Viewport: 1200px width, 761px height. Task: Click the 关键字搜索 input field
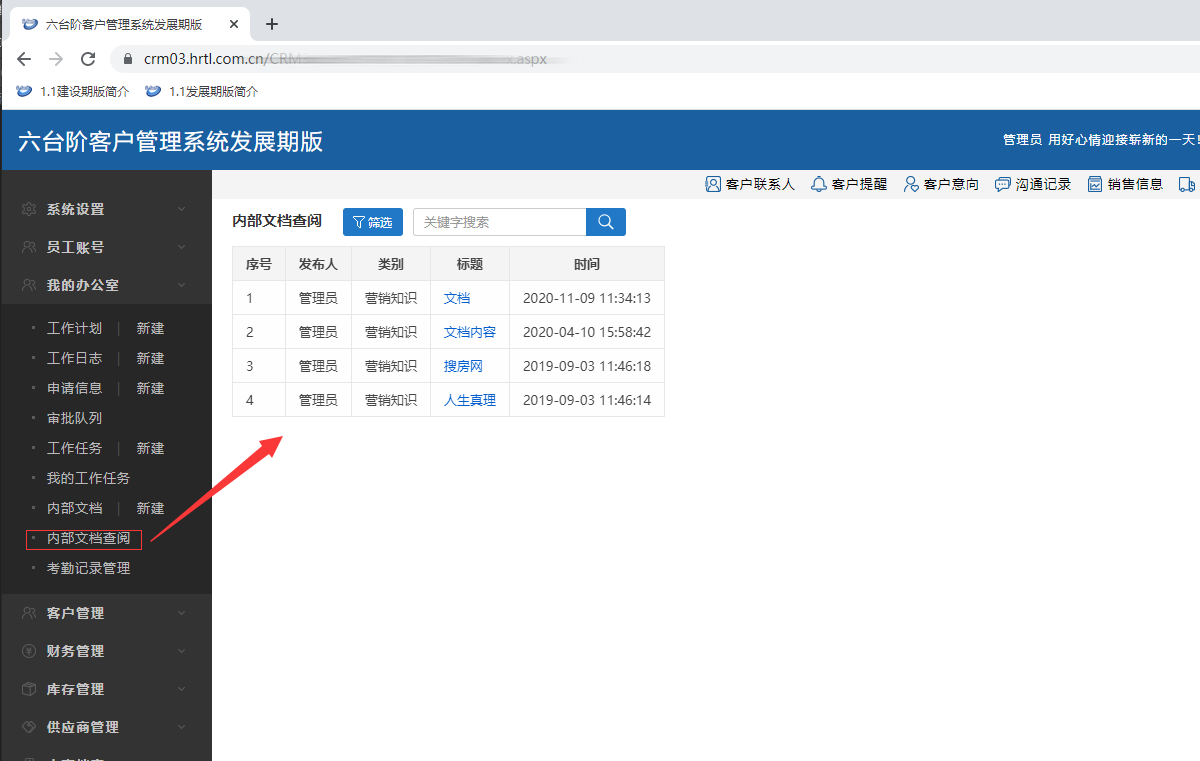point(499,222)
